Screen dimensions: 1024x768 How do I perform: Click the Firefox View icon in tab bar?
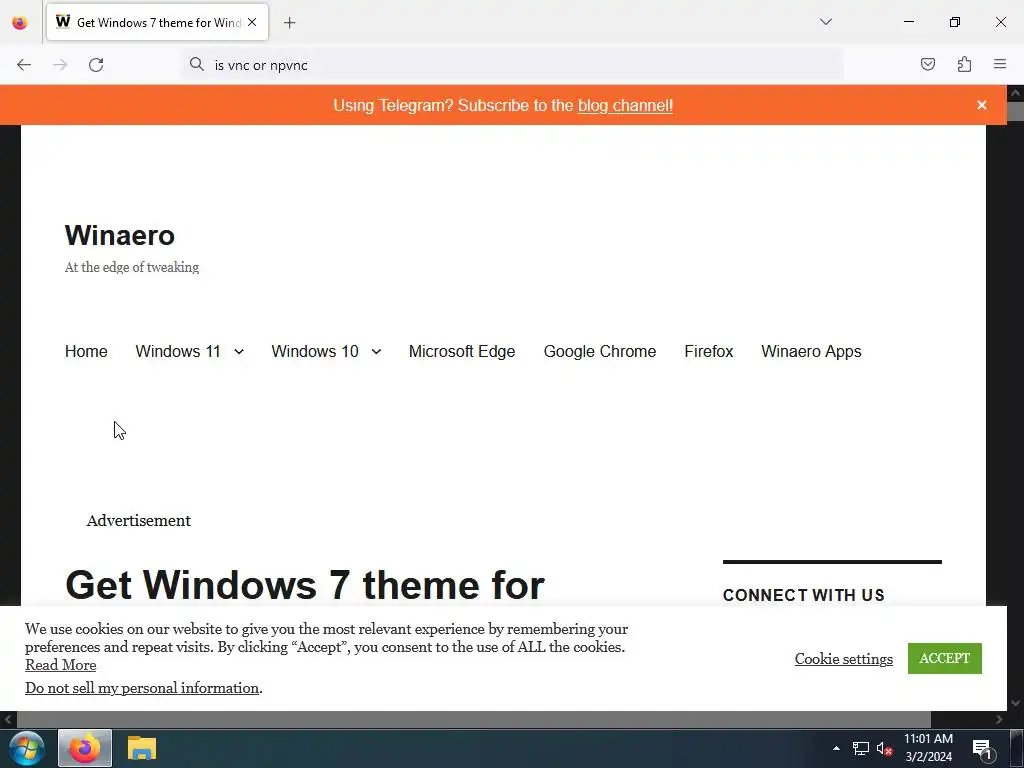click(x=20, y=23)
